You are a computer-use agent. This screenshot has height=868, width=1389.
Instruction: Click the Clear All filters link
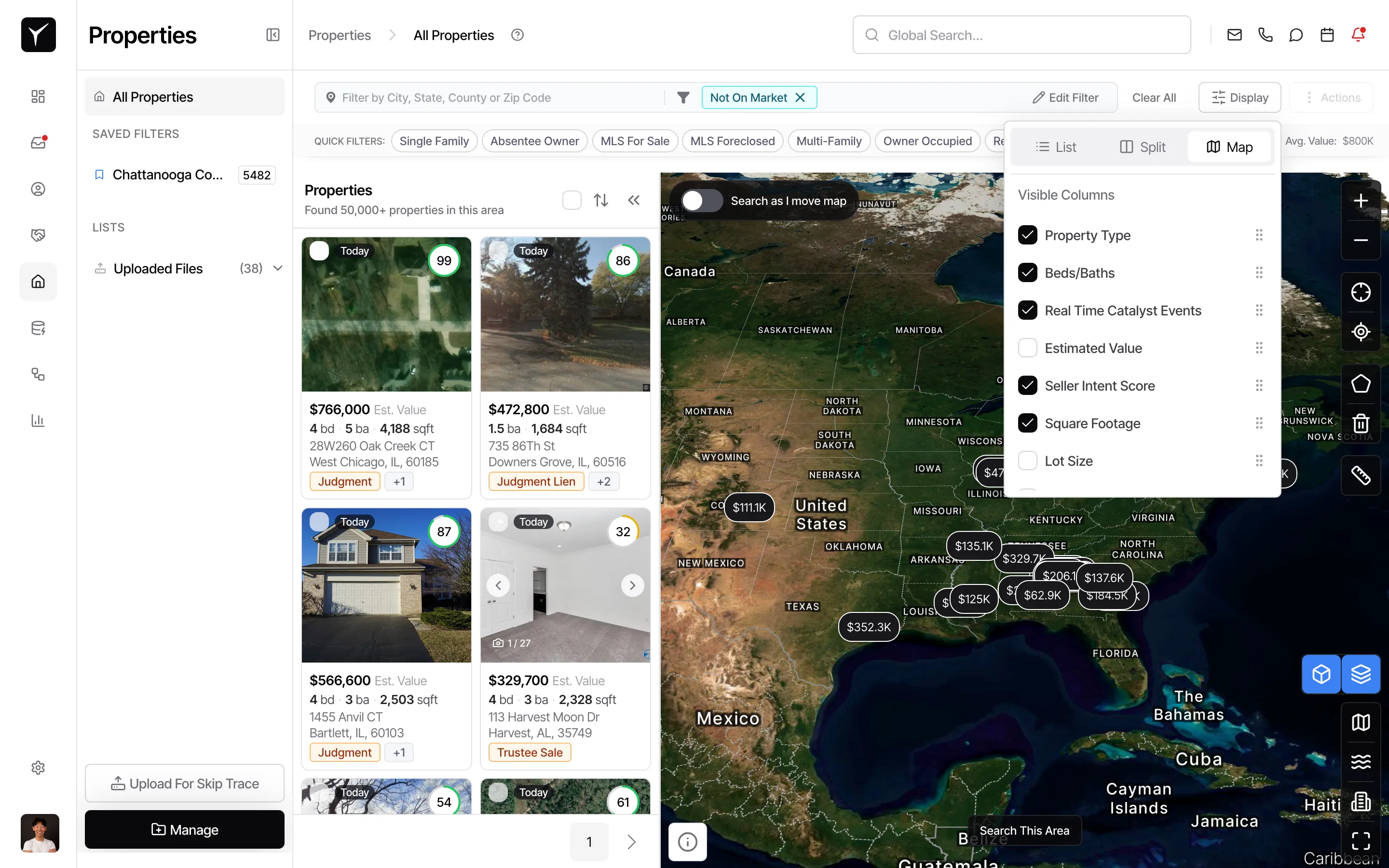(1153, 97)
